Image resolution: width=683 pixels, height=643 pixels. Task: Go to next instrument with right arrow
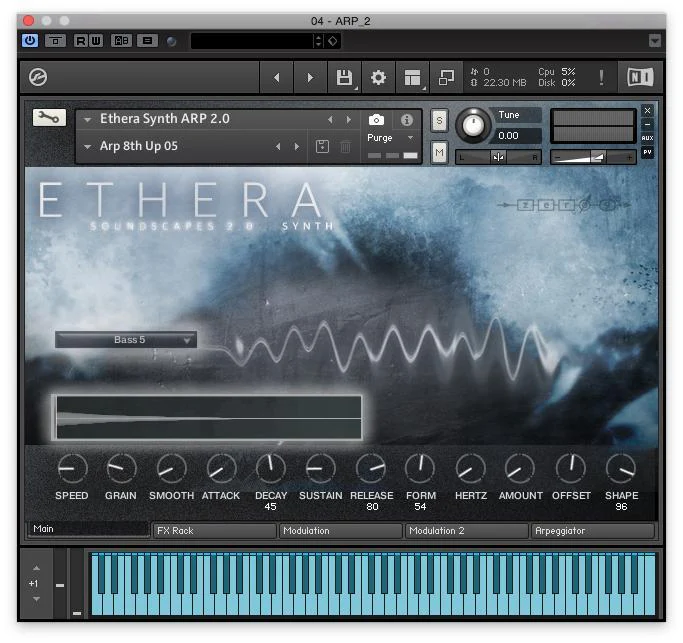(x=310, y=78)
